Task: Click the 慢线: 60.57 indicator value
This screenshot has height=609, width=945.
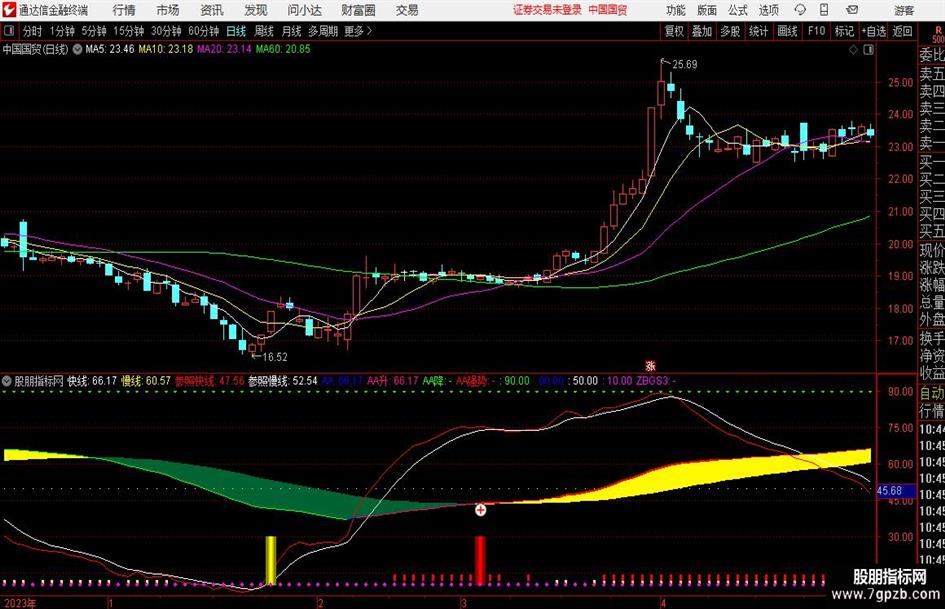Action: (146, 381)
